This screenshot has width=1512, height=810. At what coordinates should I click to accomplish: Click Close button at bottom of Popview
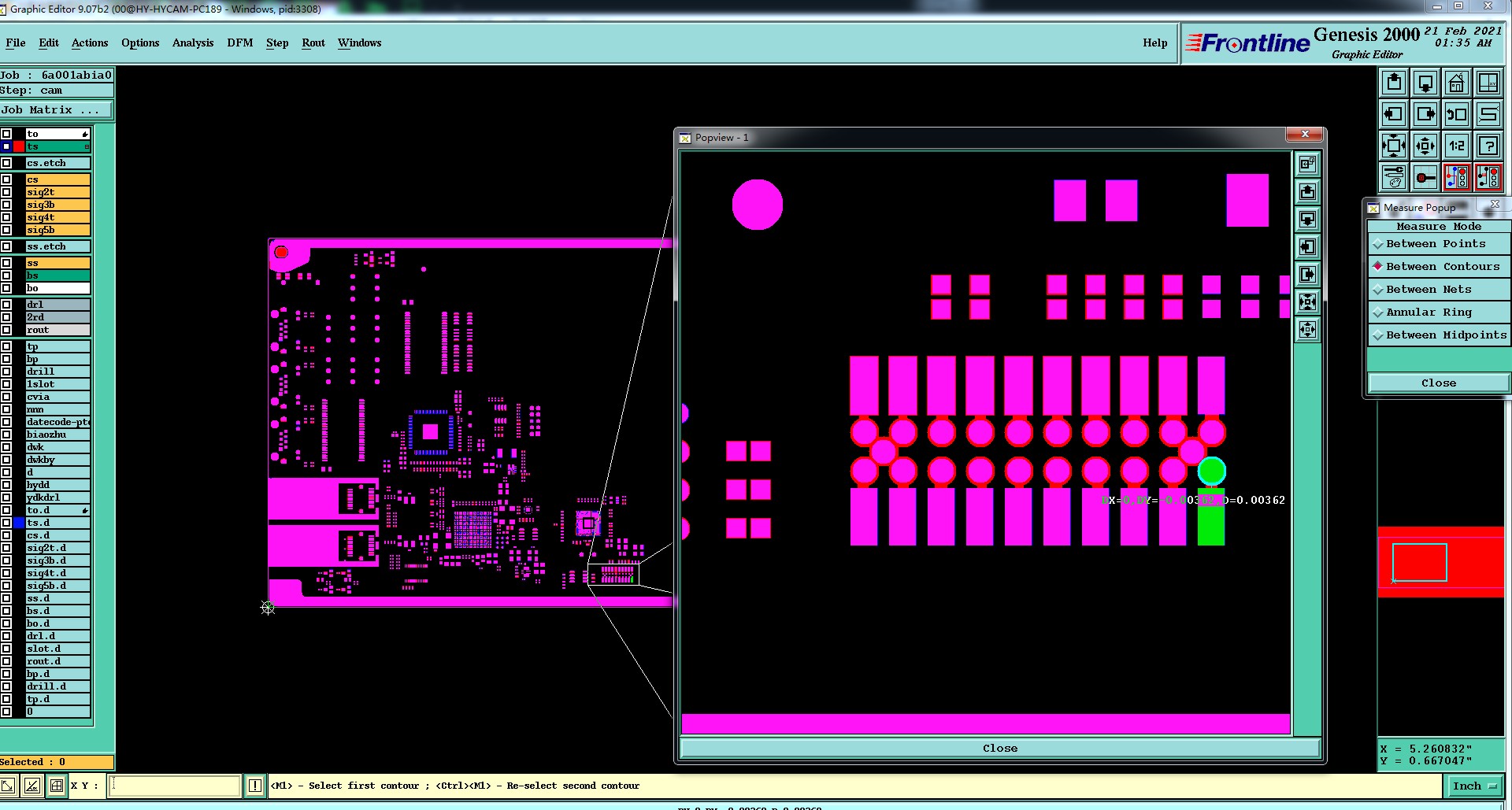[x=1000, y=749]
